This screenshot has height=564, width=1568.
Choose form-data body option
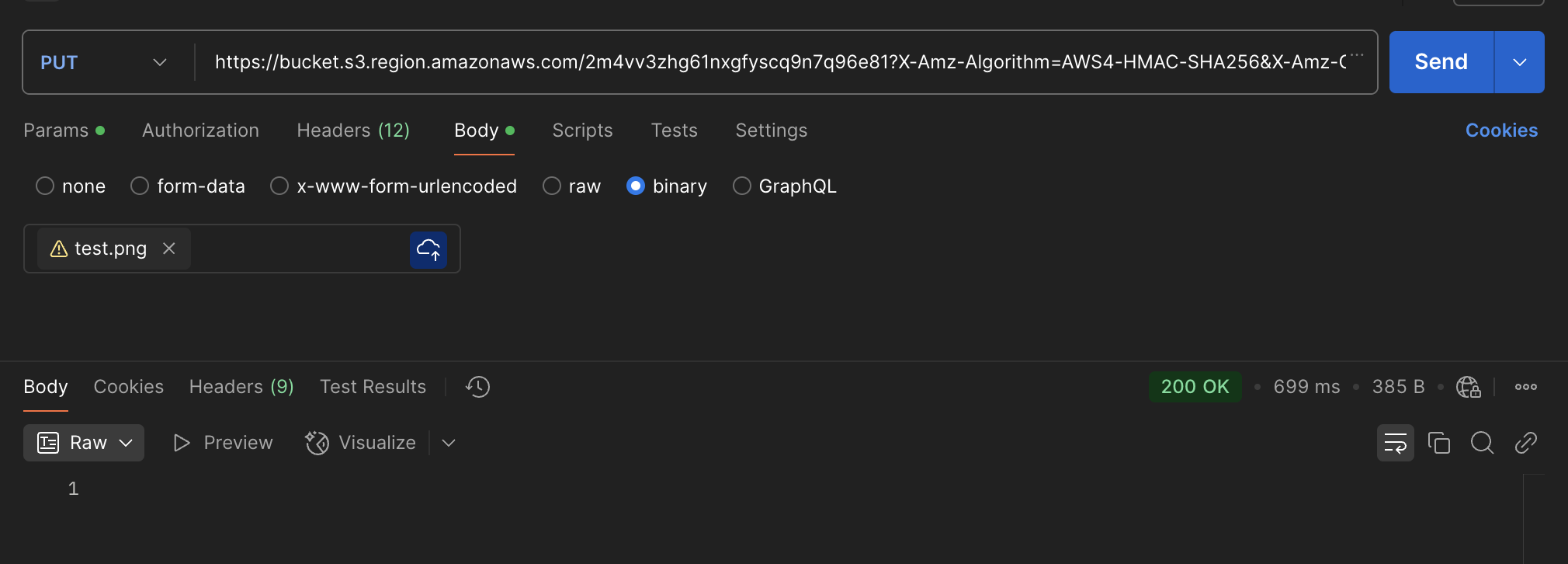pos(140,186)
